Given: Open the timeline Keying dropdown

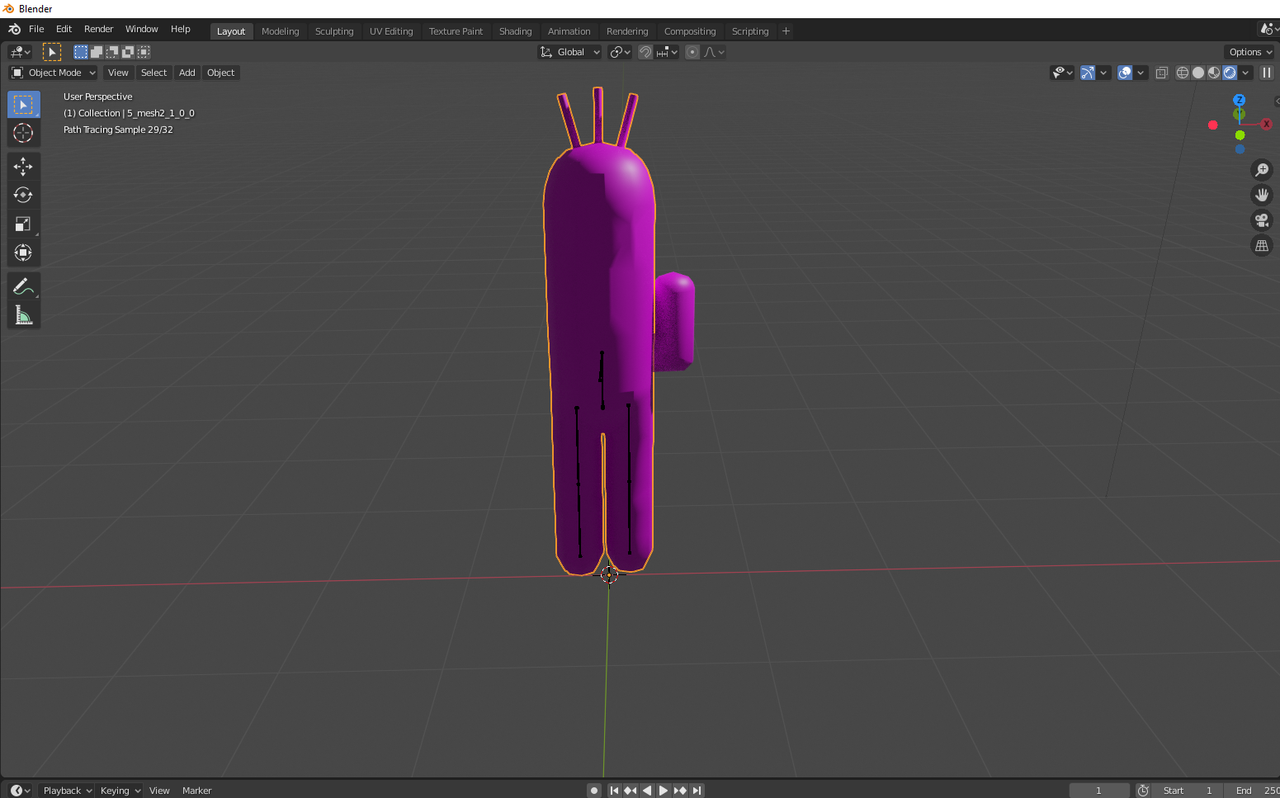Looking at the screenshot, I should (x=120, y=790).
